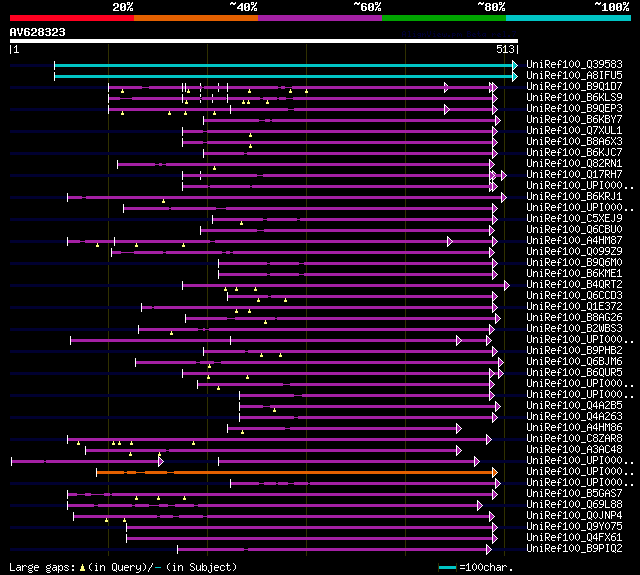640x575 pixels.
Task: Click the UniRef100_B6KBY7 label
Action: [x=574, y=120]
